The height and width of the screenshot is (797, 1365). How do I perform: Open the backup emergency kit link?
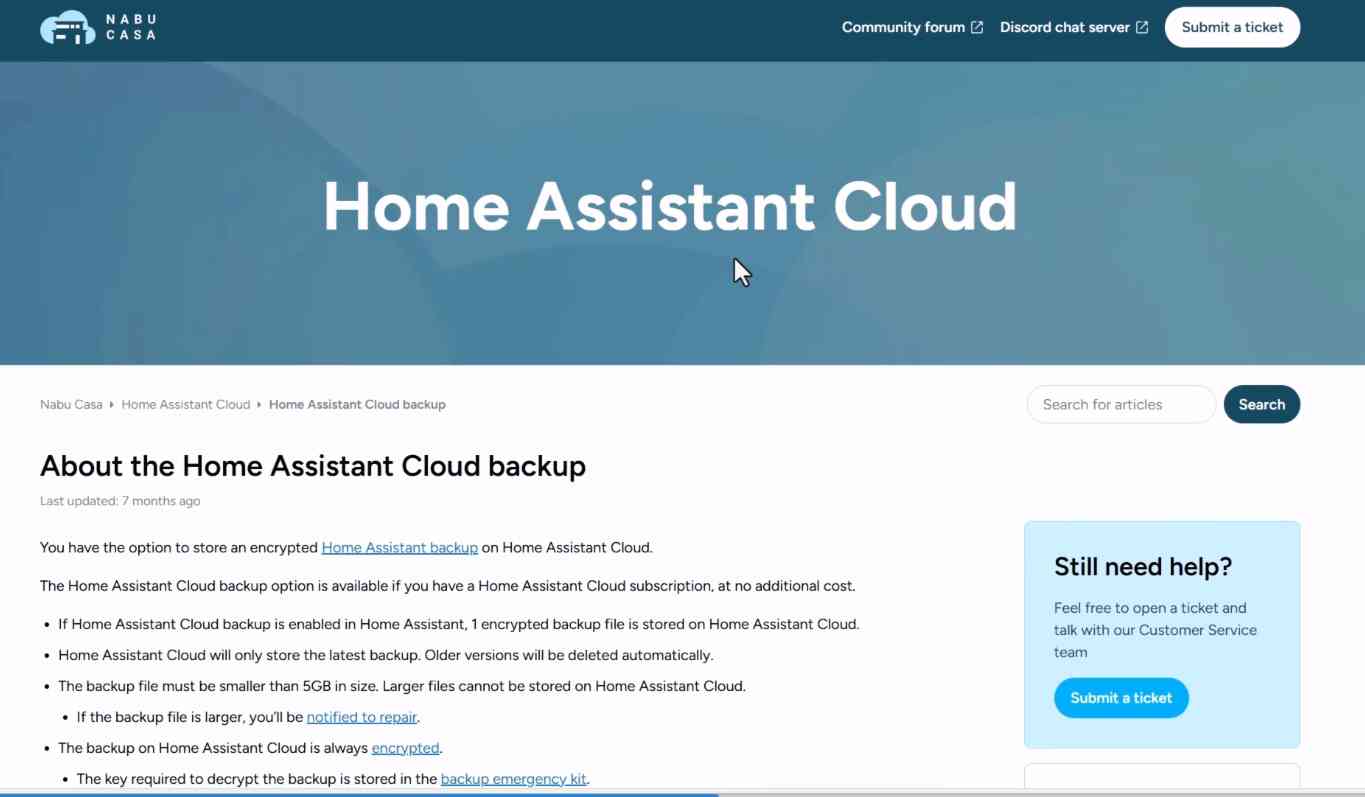tap(513, 779)
